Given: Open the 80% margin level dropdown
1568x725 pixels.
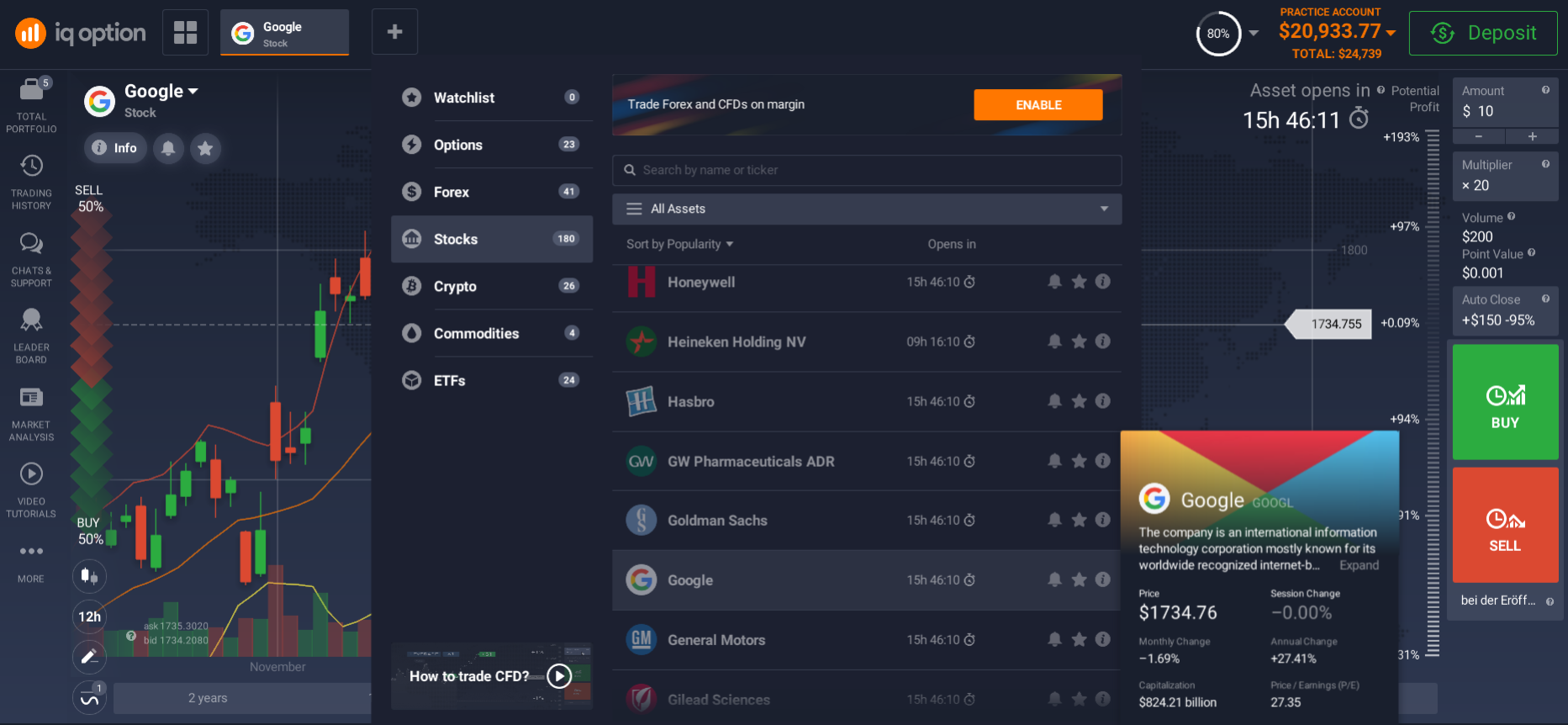Looking at the screenshot, I should click(1254, 34).
